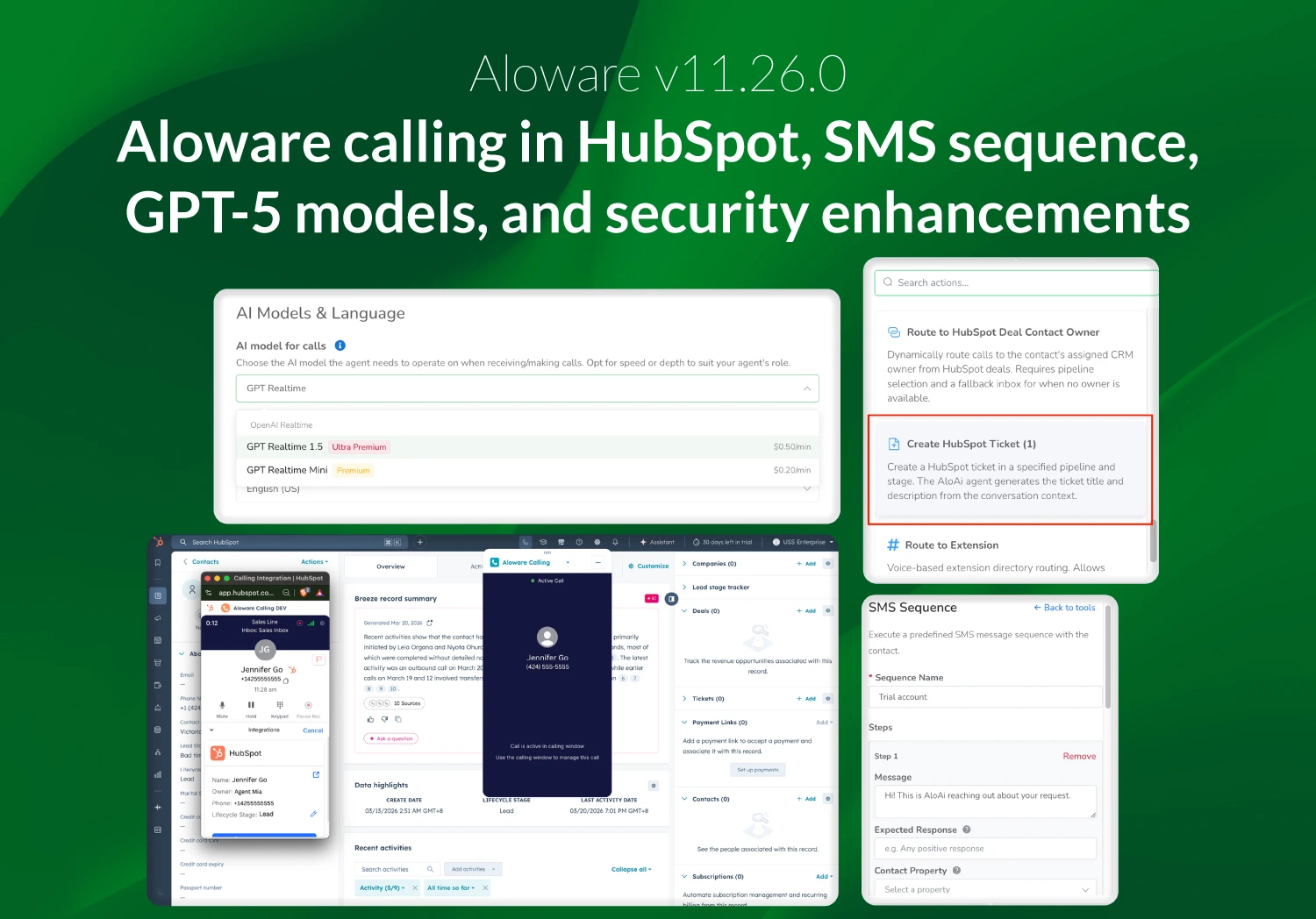Click the thumbs down icon in Breeze summary

384,719
